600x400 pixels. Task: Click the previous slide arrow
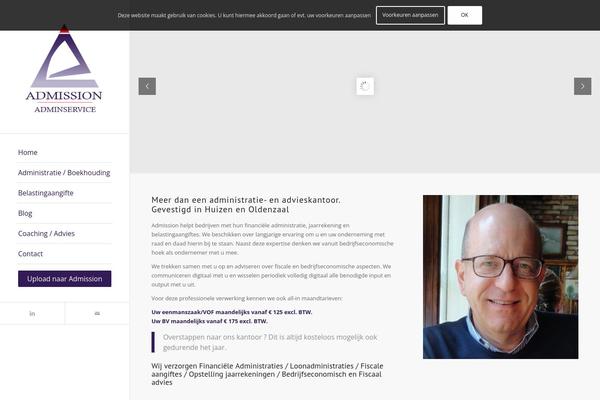click(x=147, y=86)
